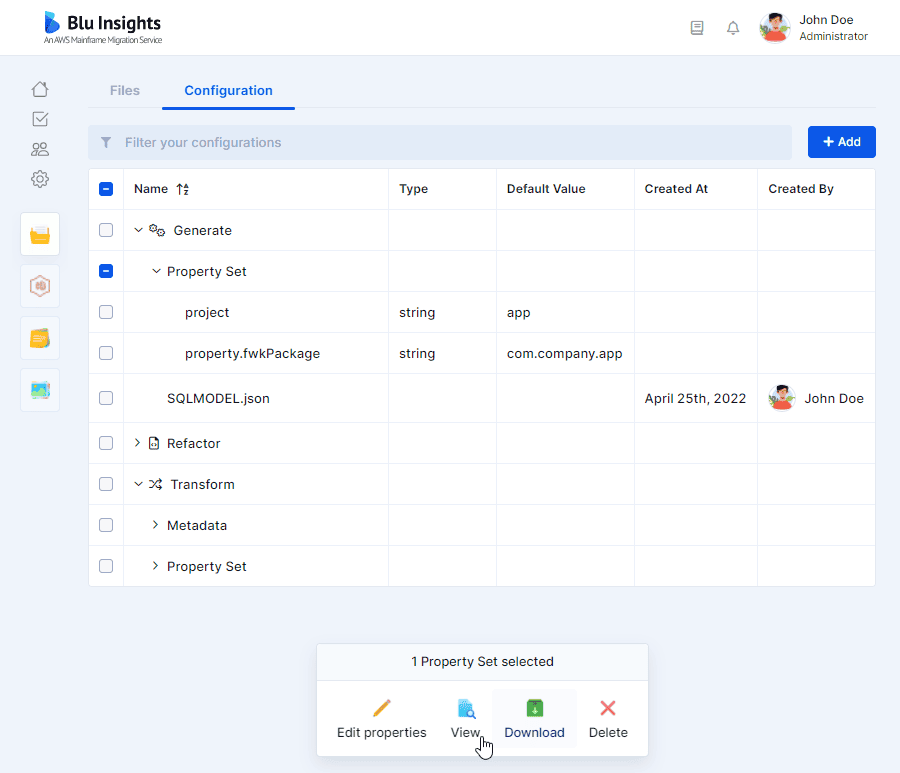Click the Type column header
This screenshot has height=773, width=900.
pyautogui.click(x=413, y=189)
